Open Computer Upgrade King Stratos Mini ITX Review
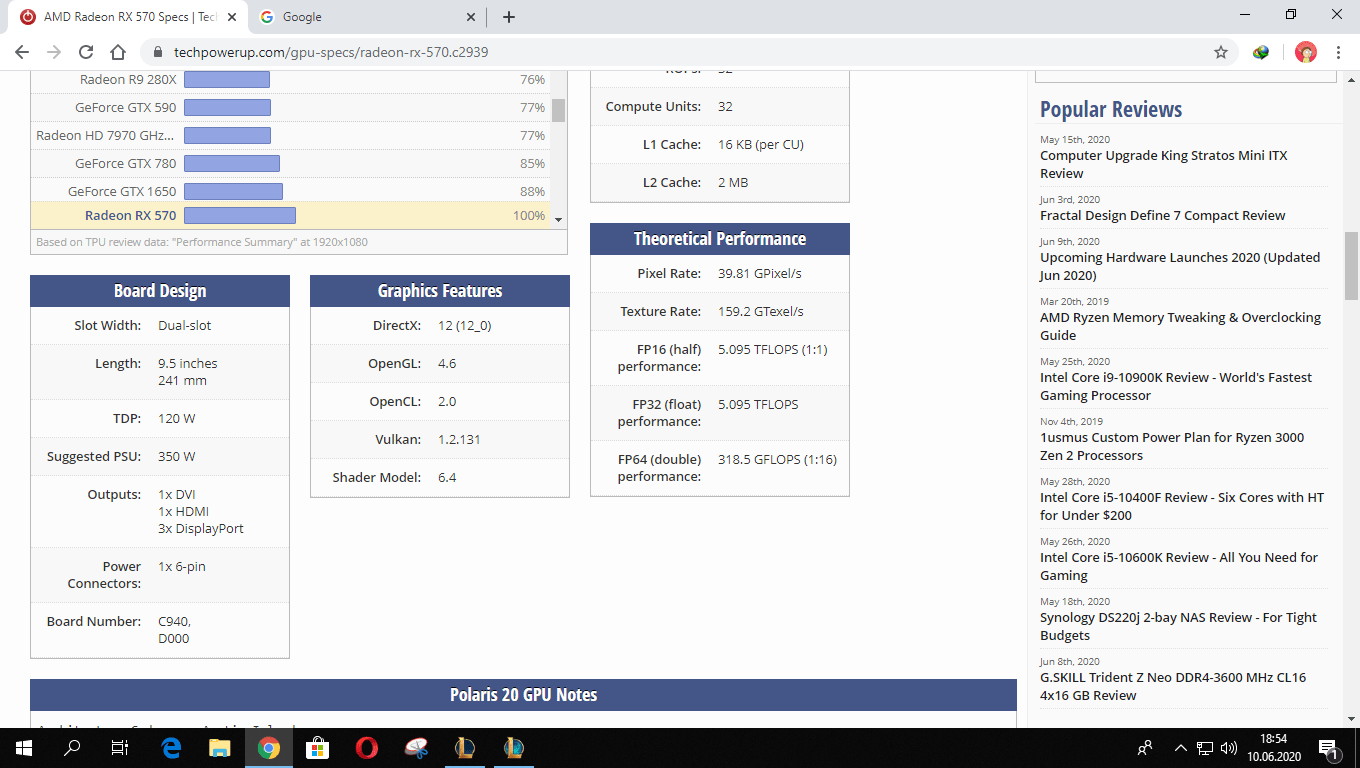Screen dimensions: 1360x768 (x=1163, y=164)
